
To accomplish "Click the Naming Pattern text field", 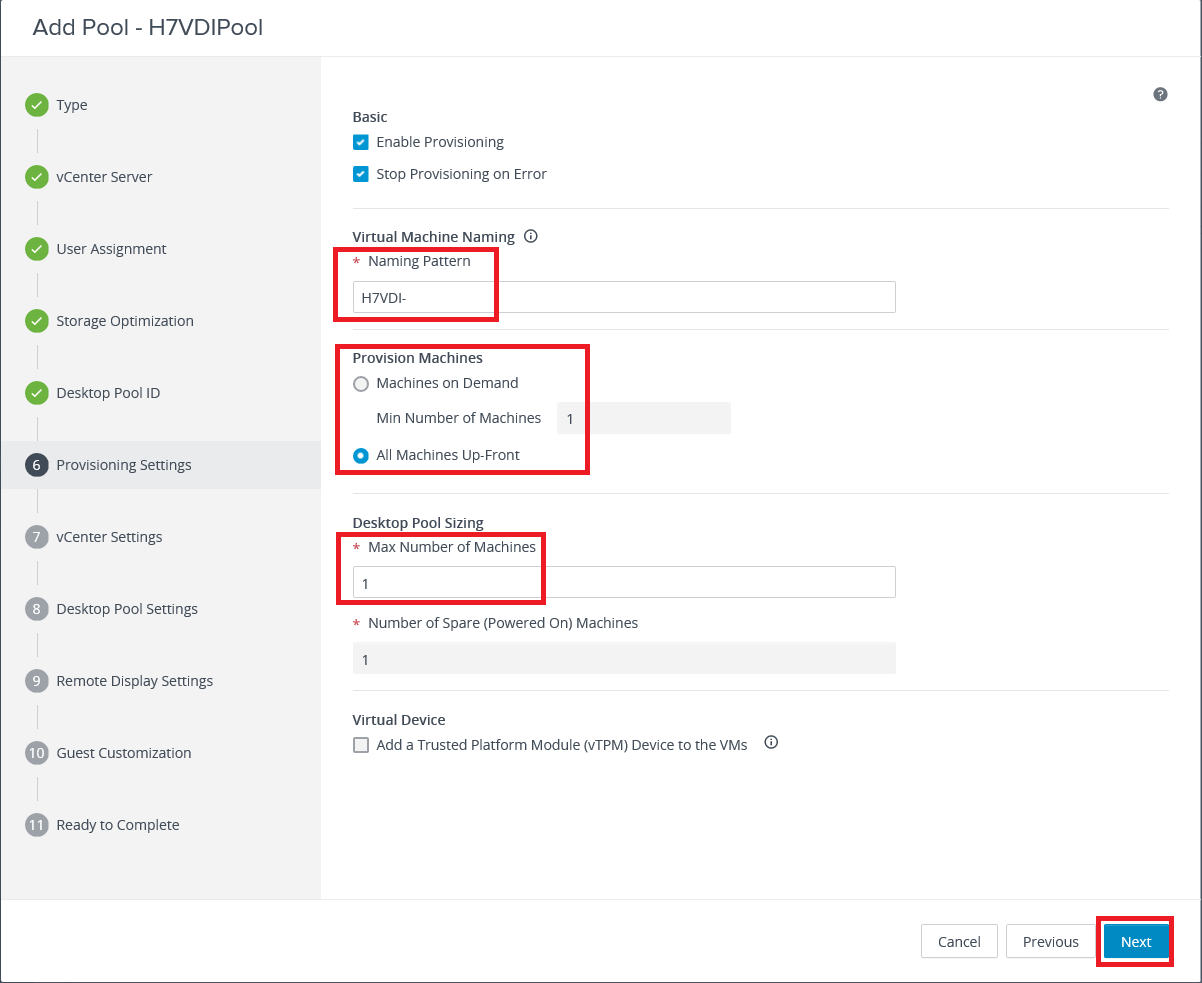I will tap(623, 297).
